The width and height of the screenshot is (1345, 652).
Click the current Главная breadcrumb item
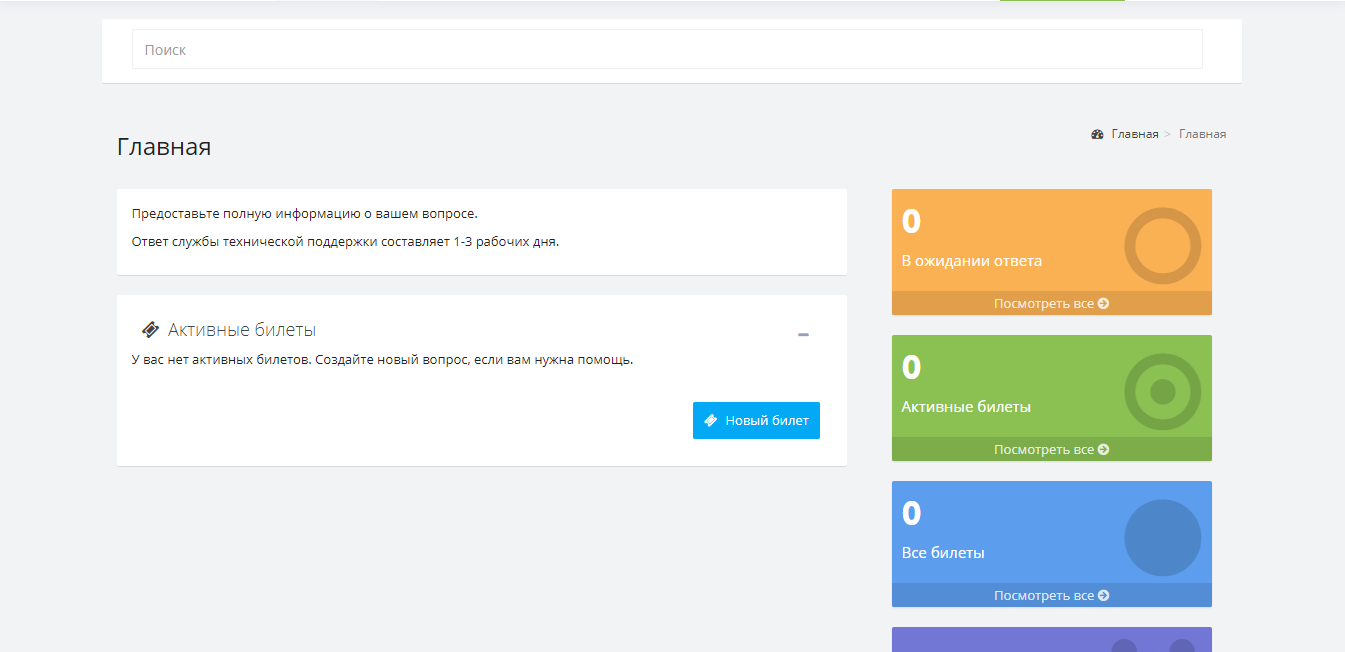coord(1202,134)
